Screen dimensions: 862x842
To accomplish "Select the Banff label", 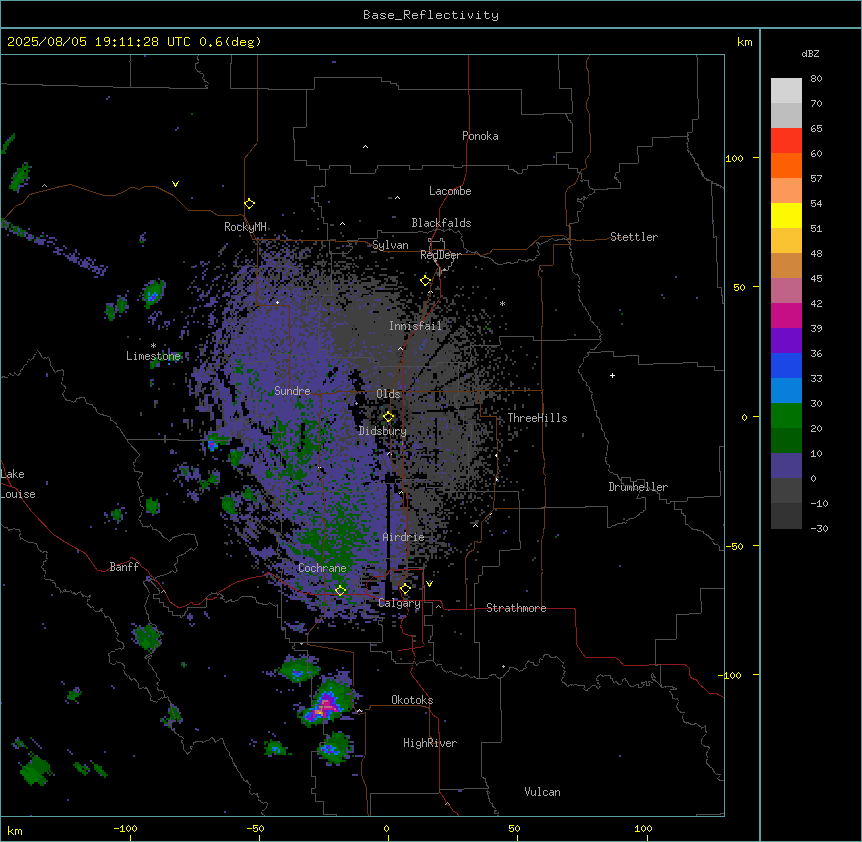I will coord(124,567).
